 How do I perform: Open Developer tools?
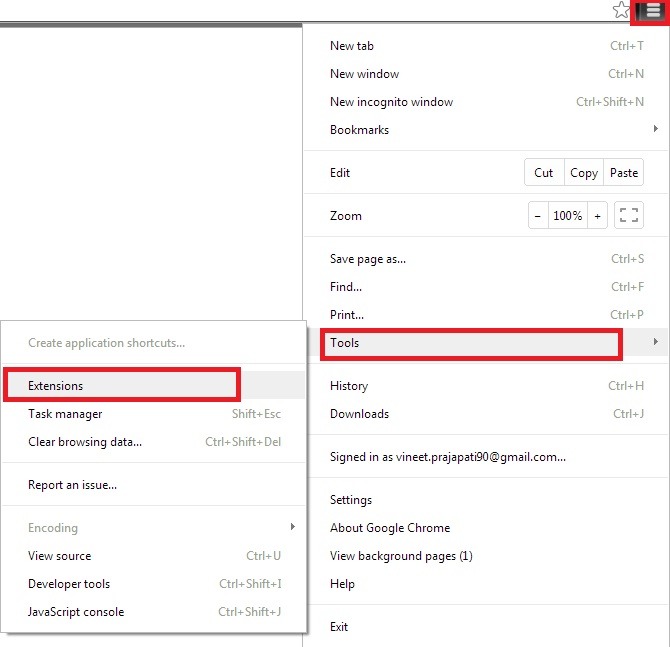pos(69,584)
